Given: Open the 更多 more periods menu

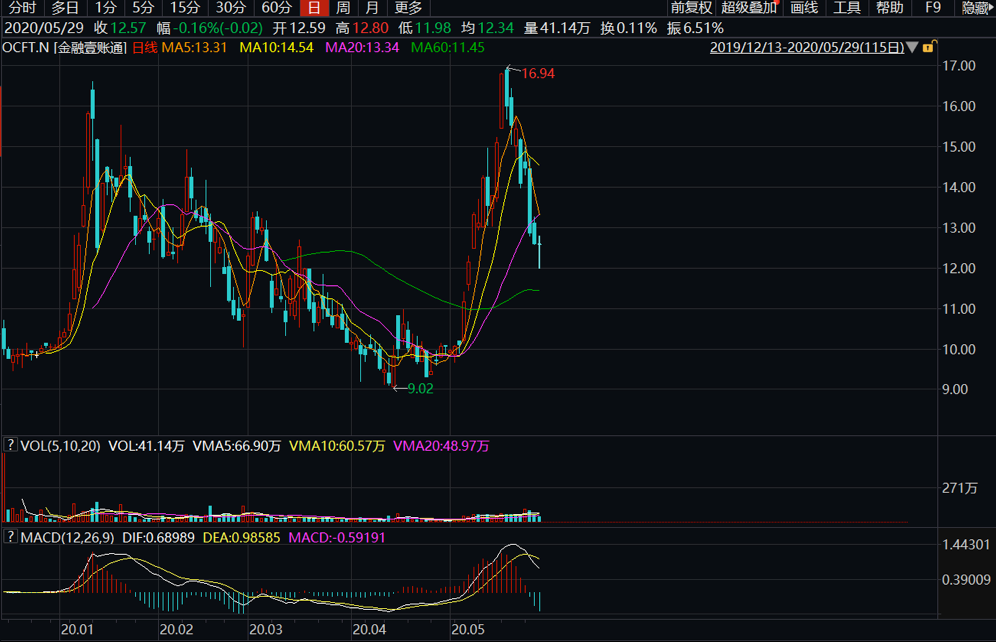Looking at the screenshot, I should [x=408, y=8].
